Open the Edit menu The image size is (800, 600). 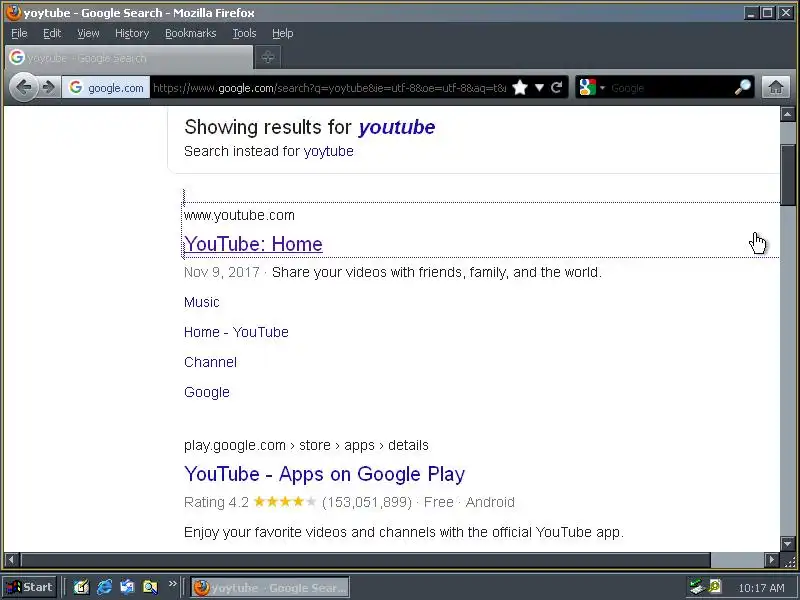[x=52, y=33]
